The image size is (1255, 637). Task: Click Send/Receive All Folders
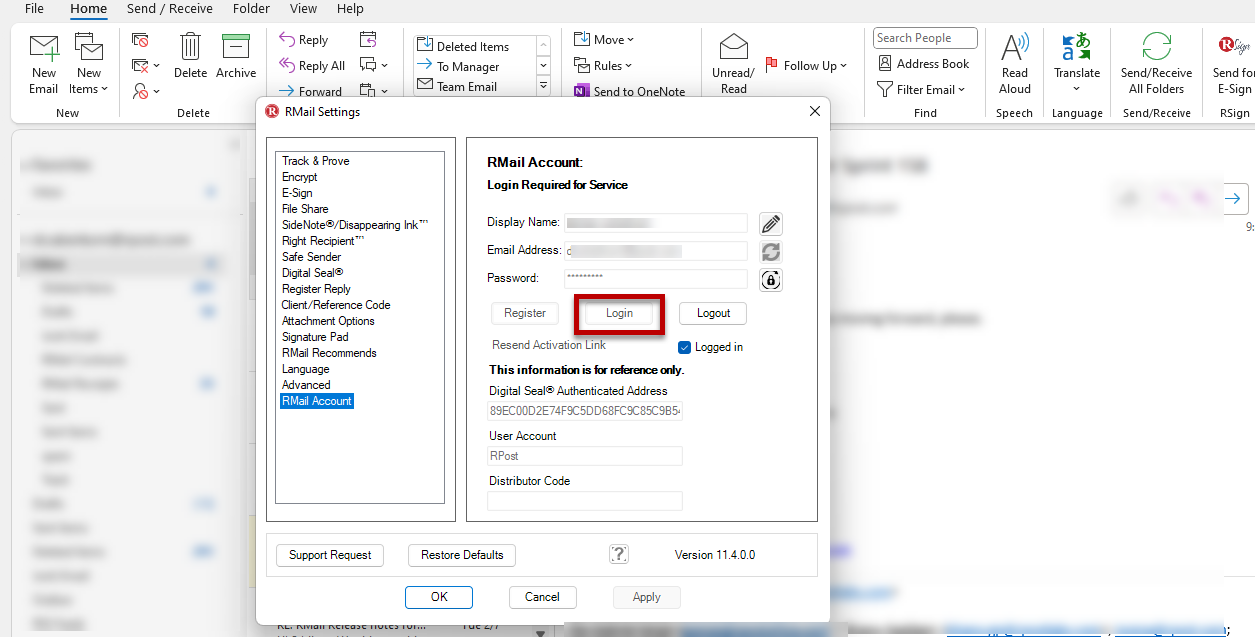(1156, 63)
